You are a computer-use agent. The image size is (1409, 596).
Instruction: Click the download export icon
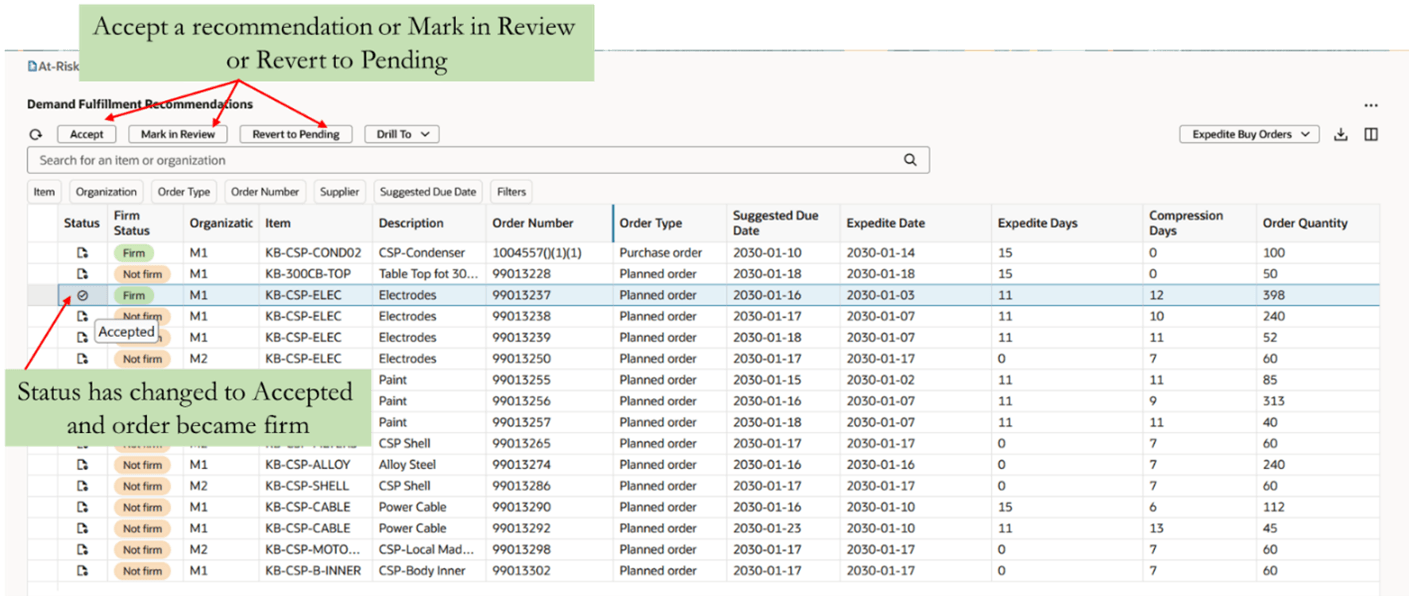[1341, 134]
